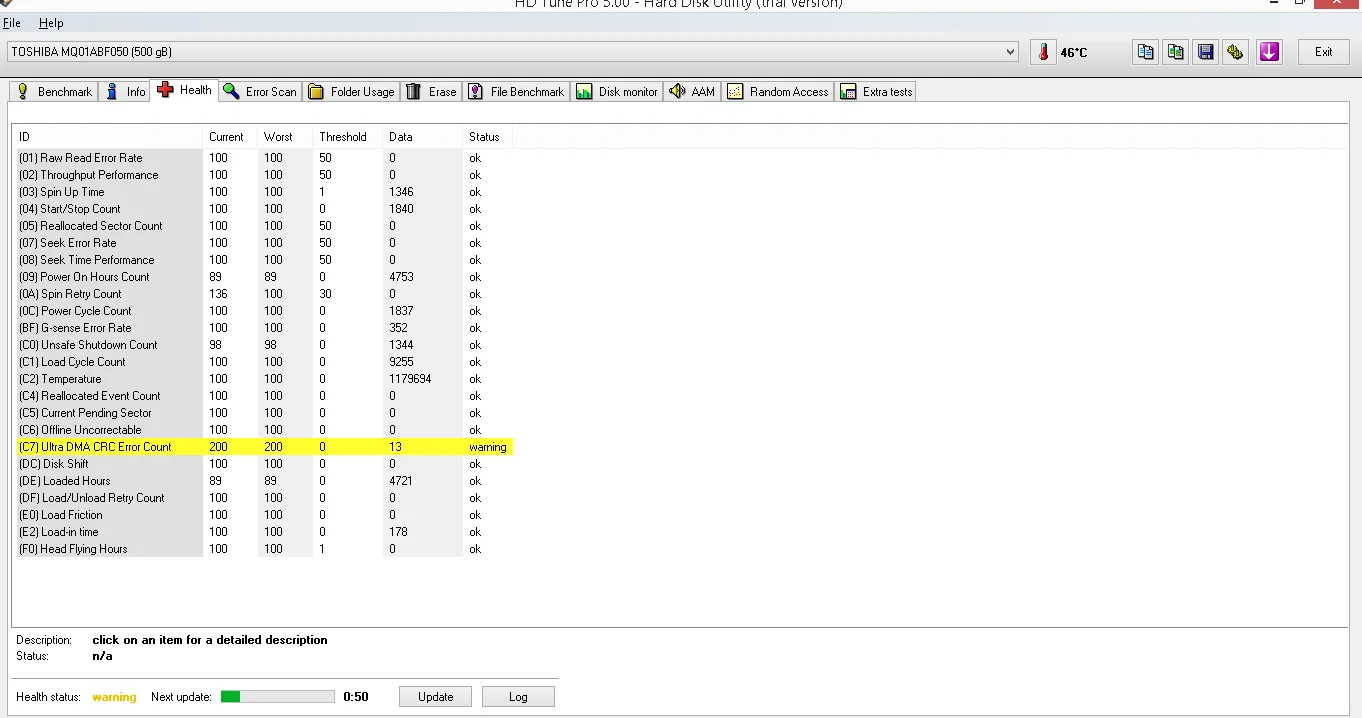Save screenshot to file
Viewport: 1362px width, 718px height.
click(1205, 51)
